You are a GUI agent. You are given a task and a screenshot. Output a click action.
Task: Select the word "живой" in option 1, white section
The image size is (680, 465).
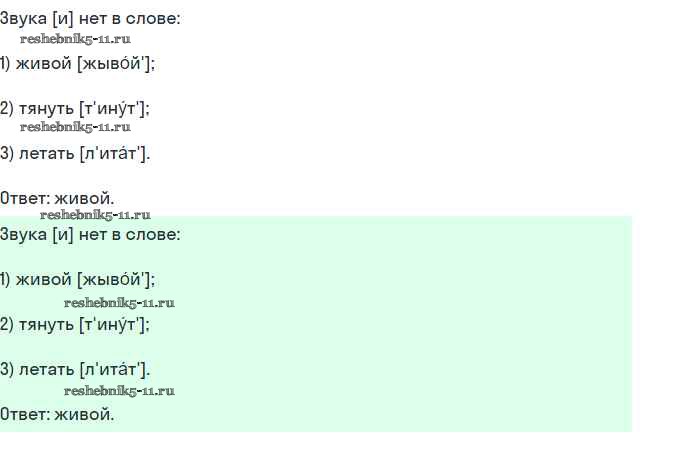(44, 62)
